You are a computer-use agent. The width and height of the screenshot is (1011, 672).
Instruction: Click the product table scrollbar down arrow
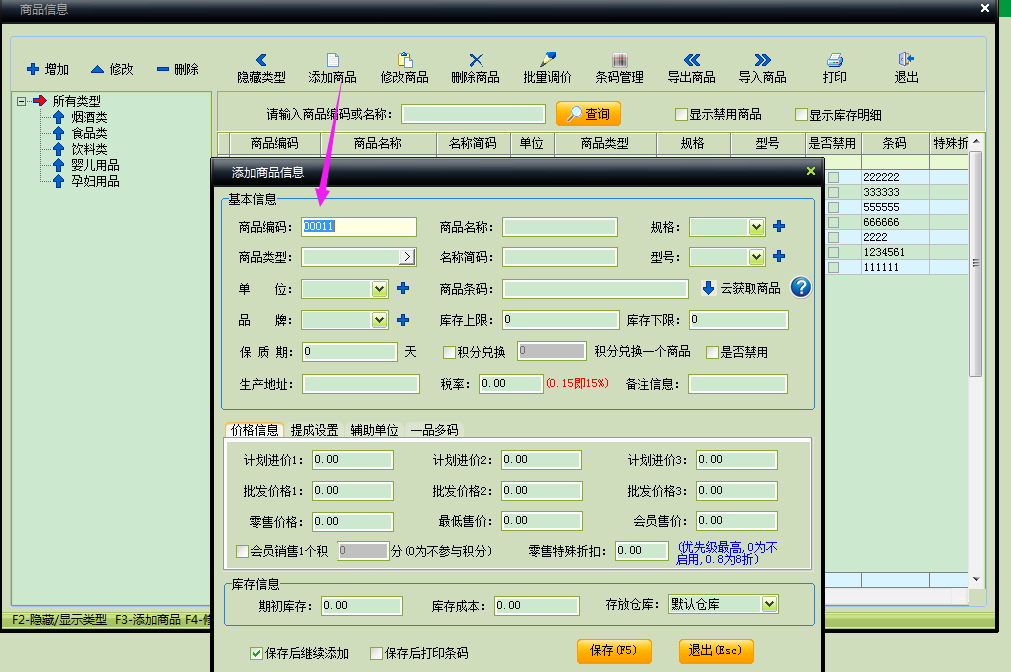click(976, 579)
